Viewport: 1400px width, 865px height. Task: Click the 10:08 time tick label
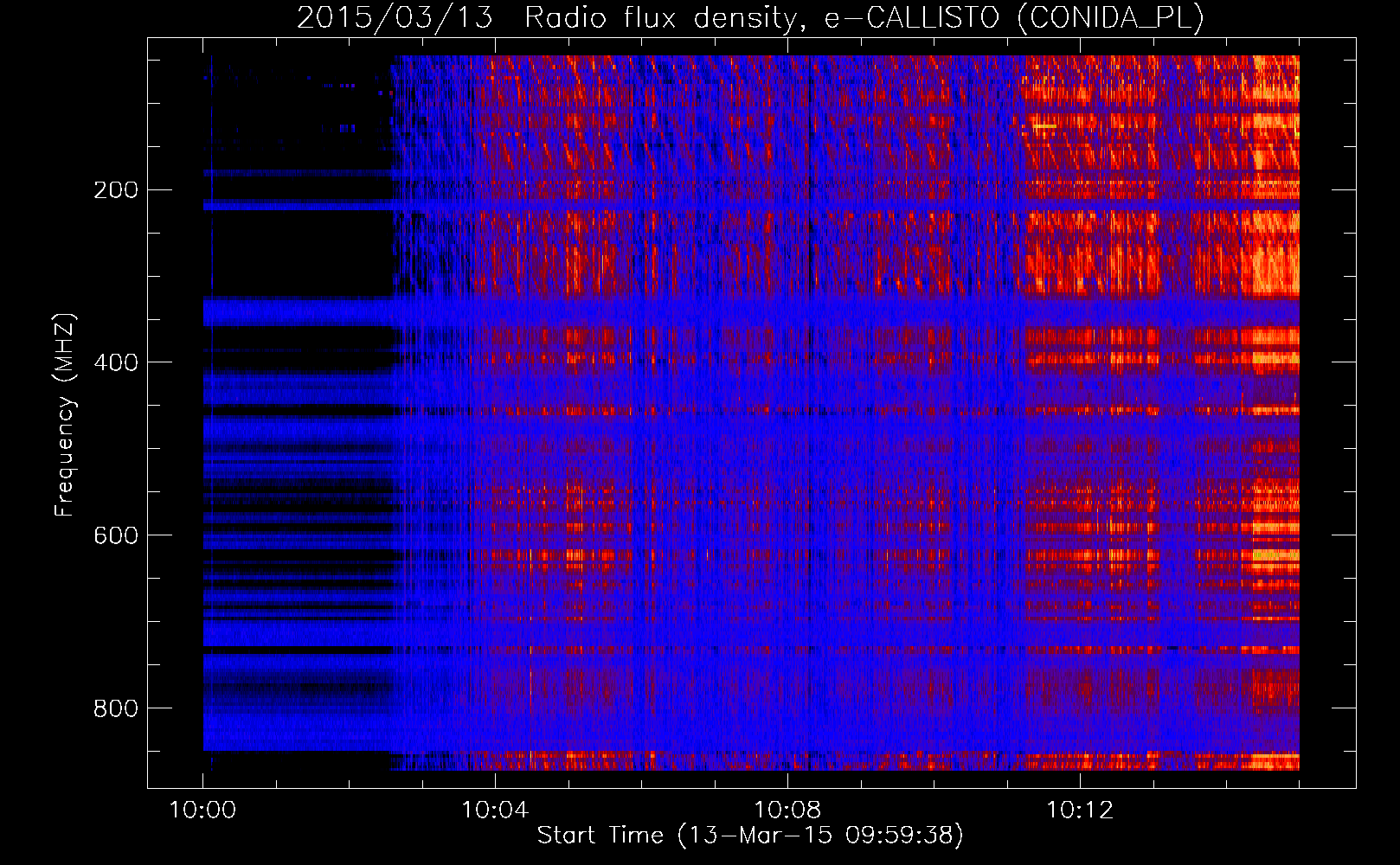787,811
